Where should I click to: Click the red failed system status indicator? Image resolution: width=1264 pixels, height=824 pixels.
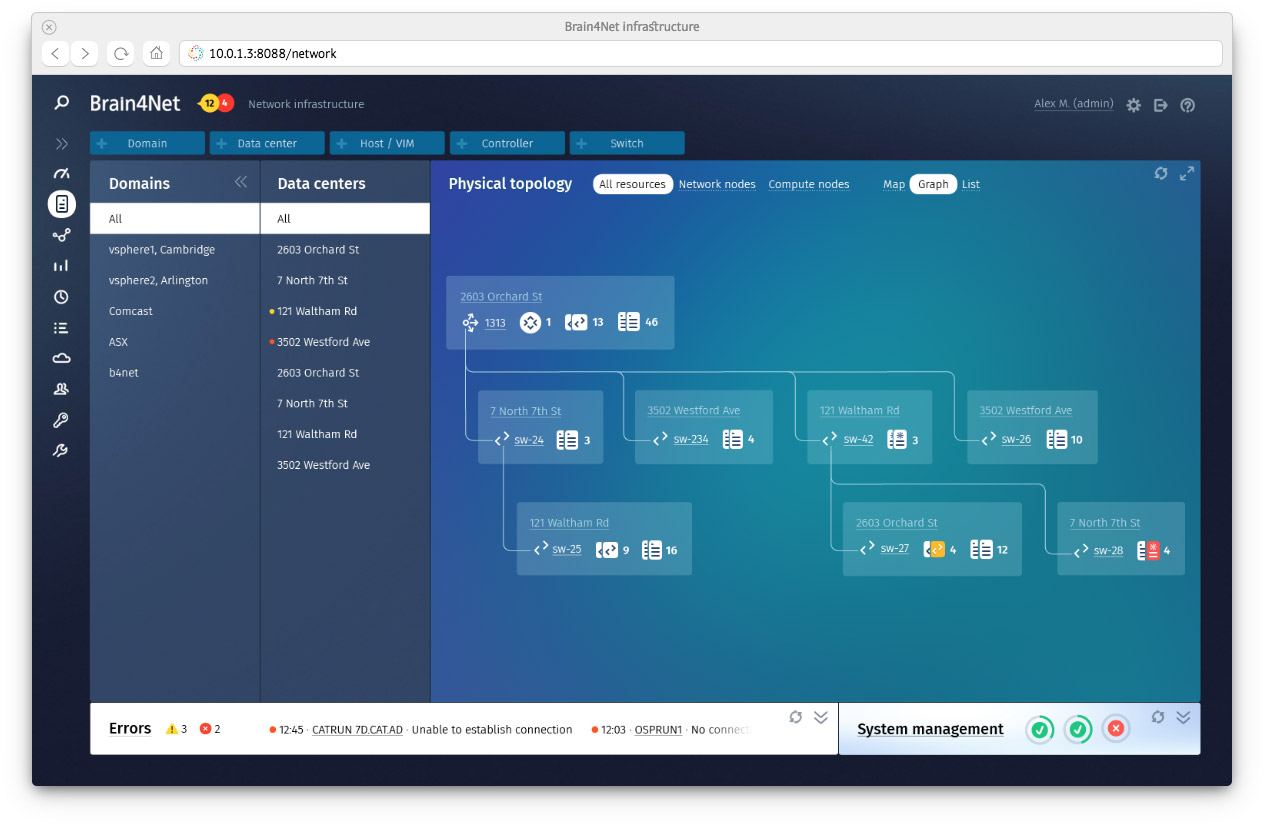tap(1116, 730)
